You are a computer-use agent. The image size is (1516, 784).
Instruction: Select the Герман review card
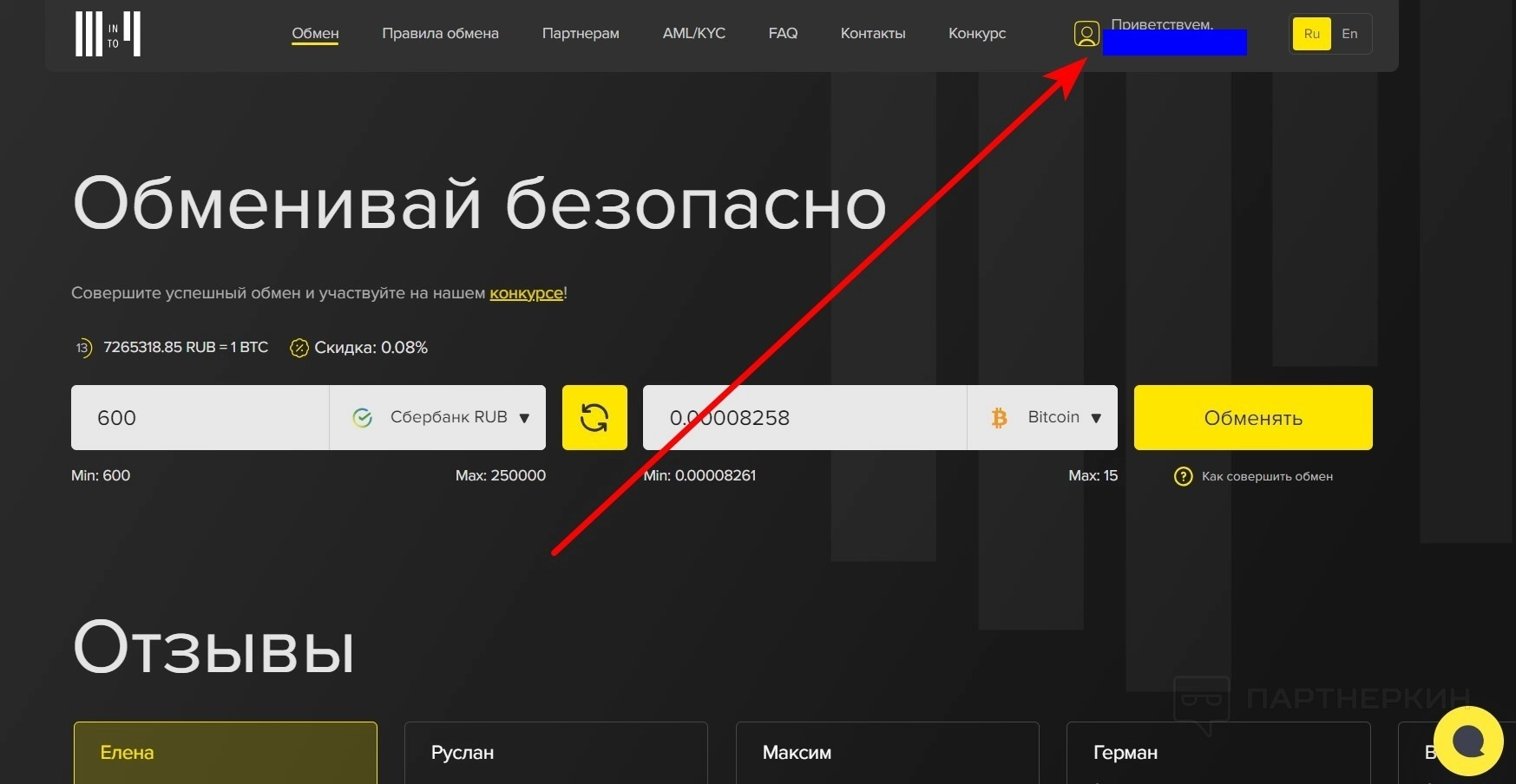(x=1218, y=753)
